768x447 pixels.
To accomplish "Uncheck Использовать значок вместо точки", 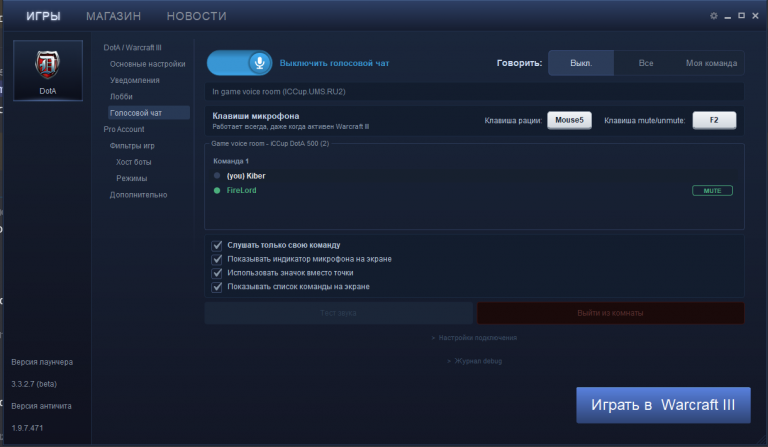I will 217,273.
